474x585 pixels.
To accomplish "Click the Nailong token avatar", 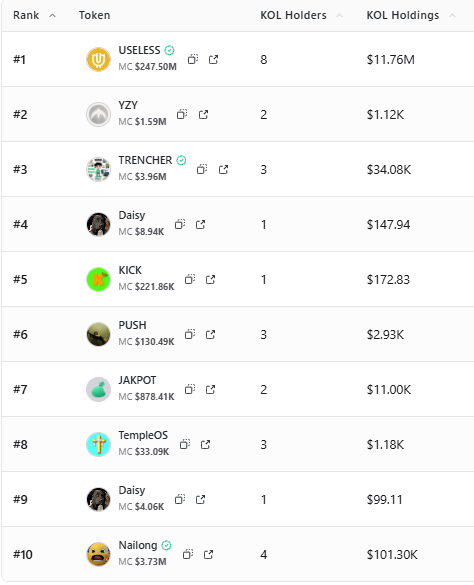I will point(99,554).
